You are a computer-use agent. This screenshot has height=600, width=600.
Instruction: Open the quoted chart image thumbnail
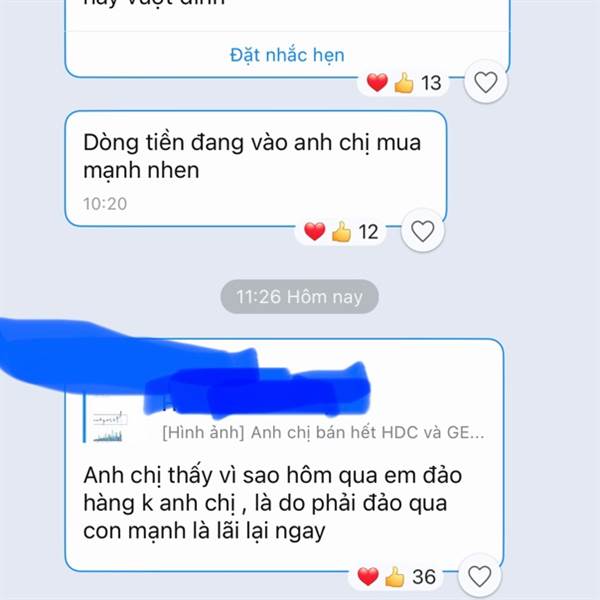(x=109, y=426)
